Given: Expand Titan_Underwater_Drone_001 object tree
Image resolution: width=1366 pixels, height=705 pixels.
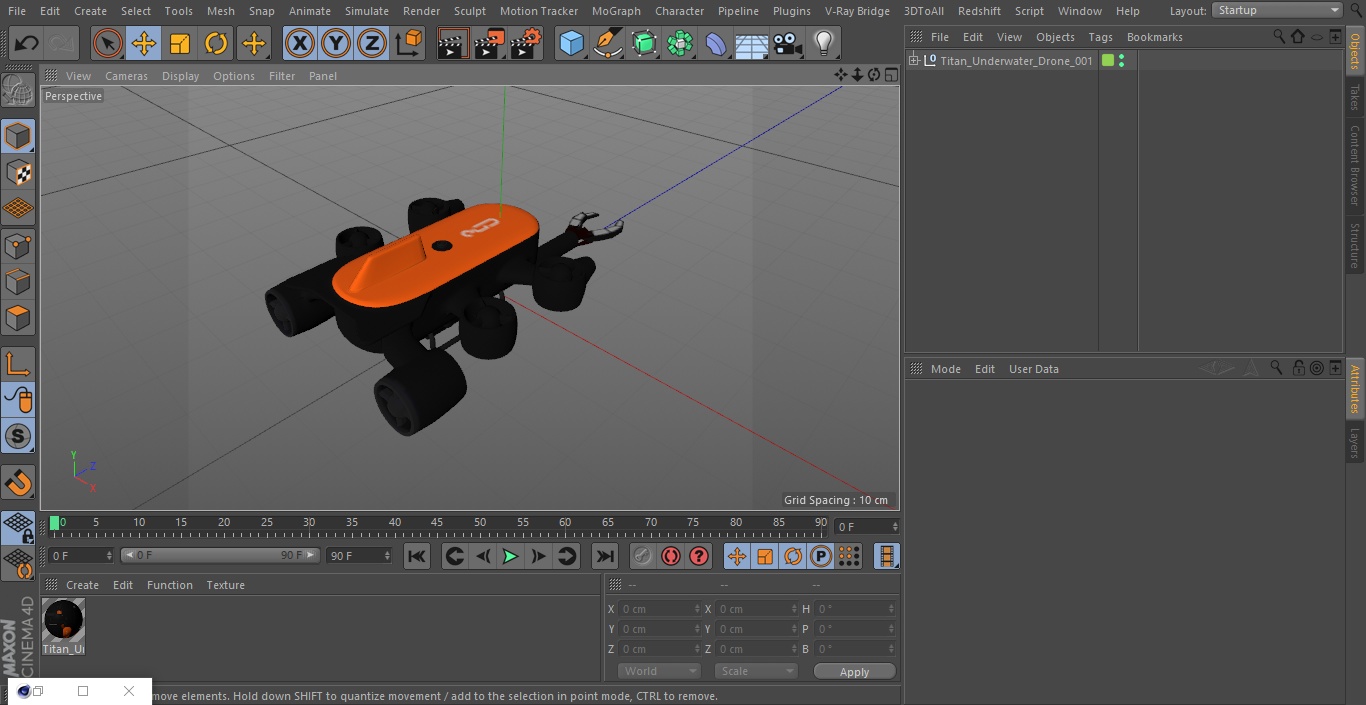Looking at the screenshot, I should 913,61.
